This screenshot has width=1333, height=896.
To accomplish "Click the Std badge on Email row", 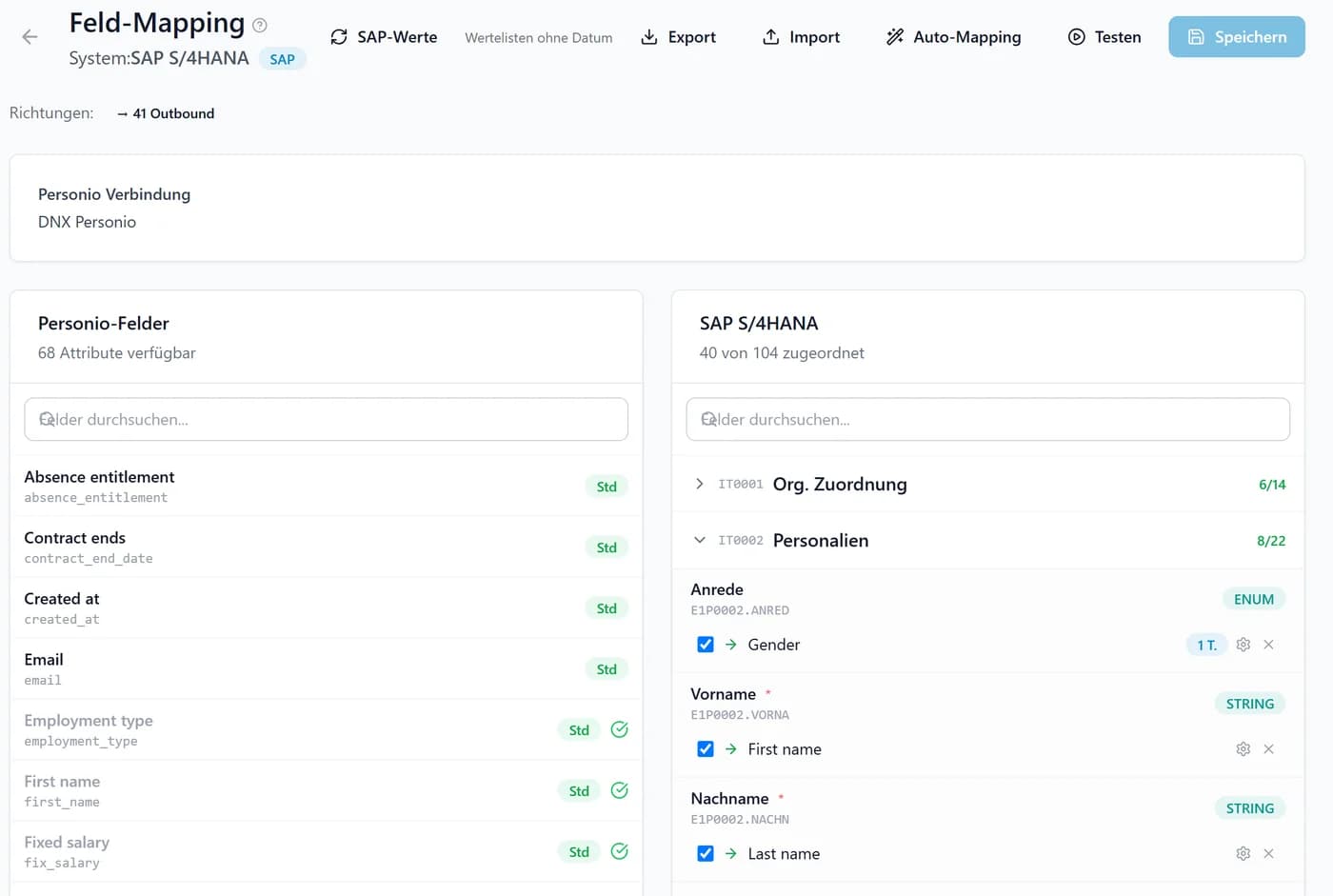I will click(x=607, y=669).
